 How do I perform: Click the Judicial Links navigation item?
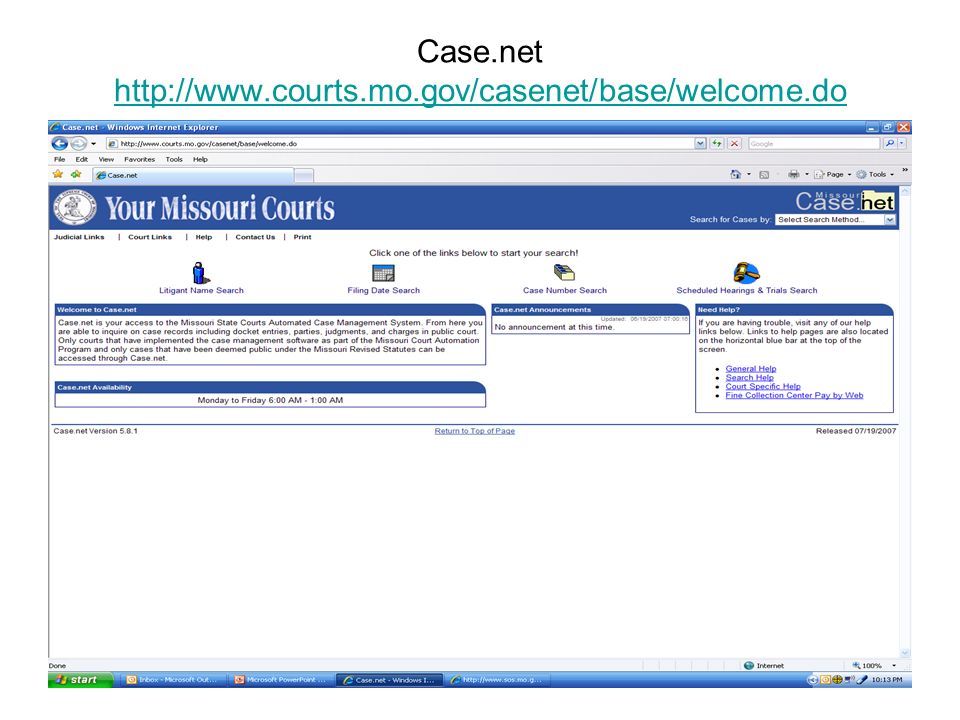[79, 237]
